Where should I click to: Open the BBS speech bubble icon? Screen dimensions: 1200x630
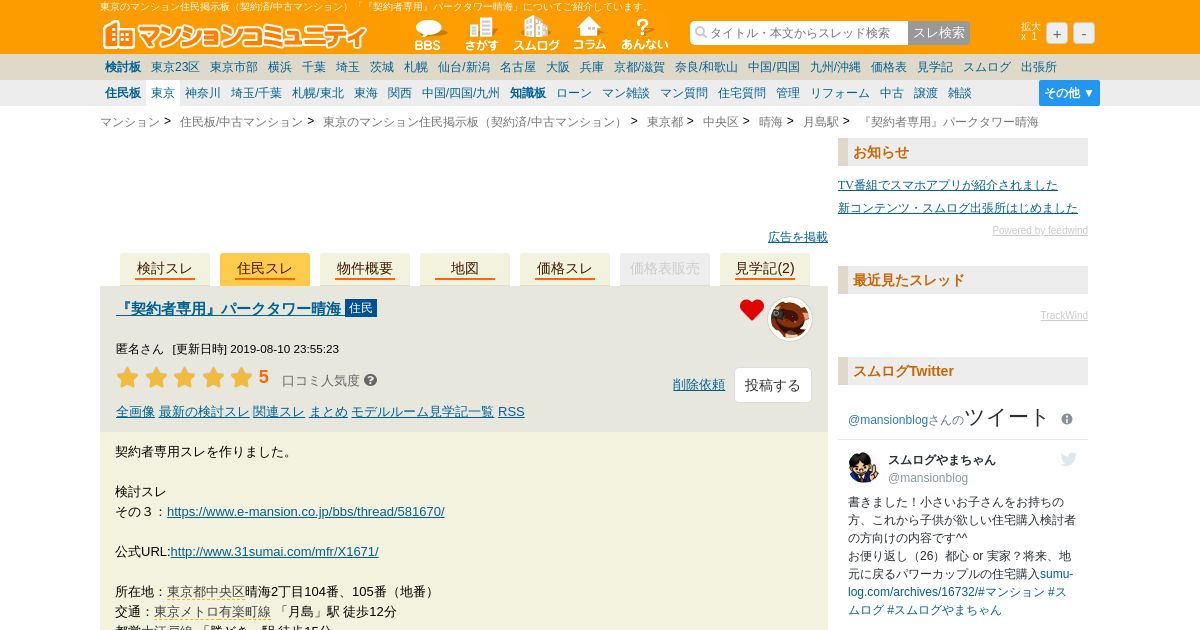[428, 34]
